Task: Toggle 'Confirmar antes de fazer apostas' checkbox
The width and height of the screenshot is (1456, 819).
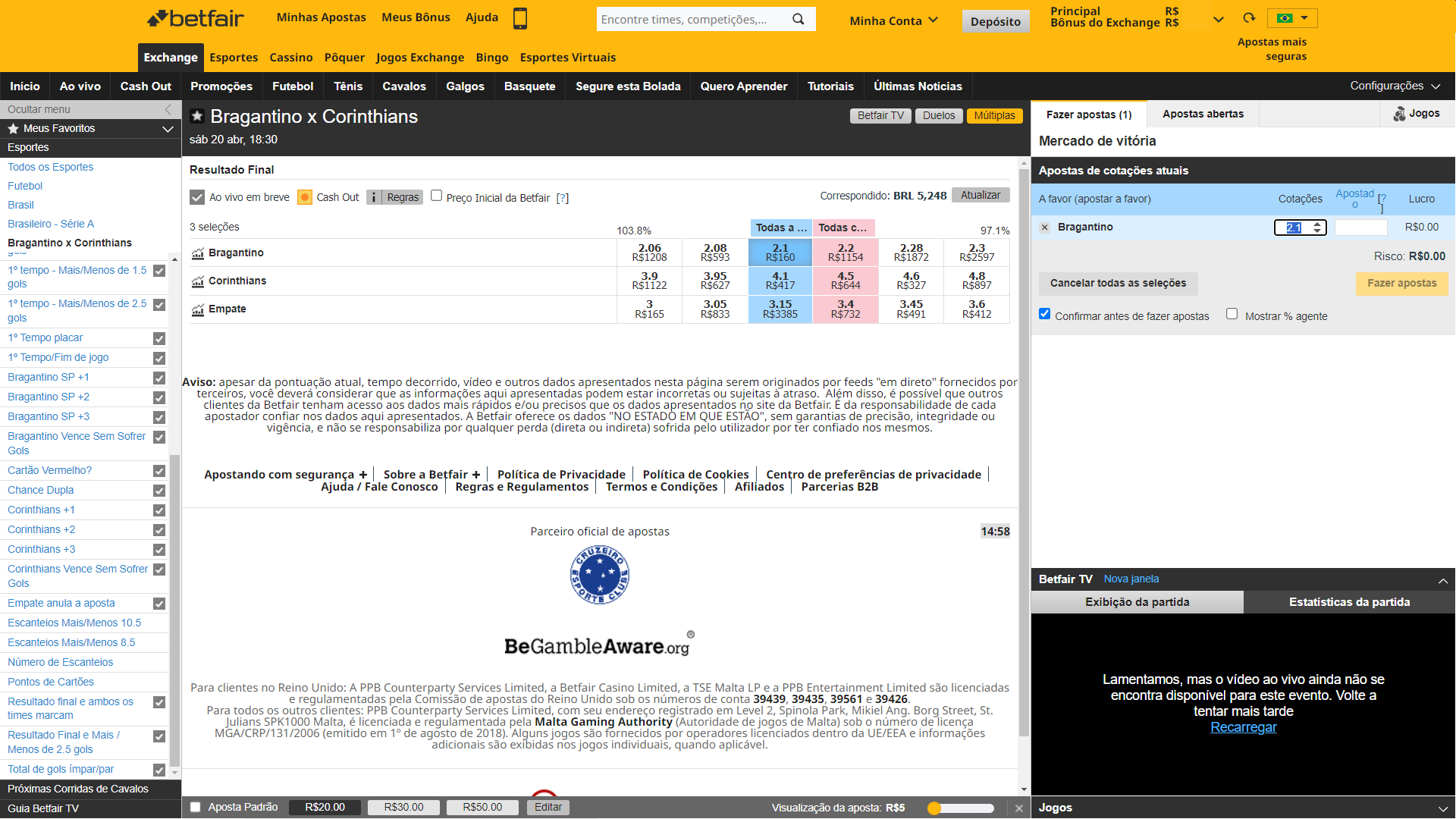Action: pos(1046,315)
